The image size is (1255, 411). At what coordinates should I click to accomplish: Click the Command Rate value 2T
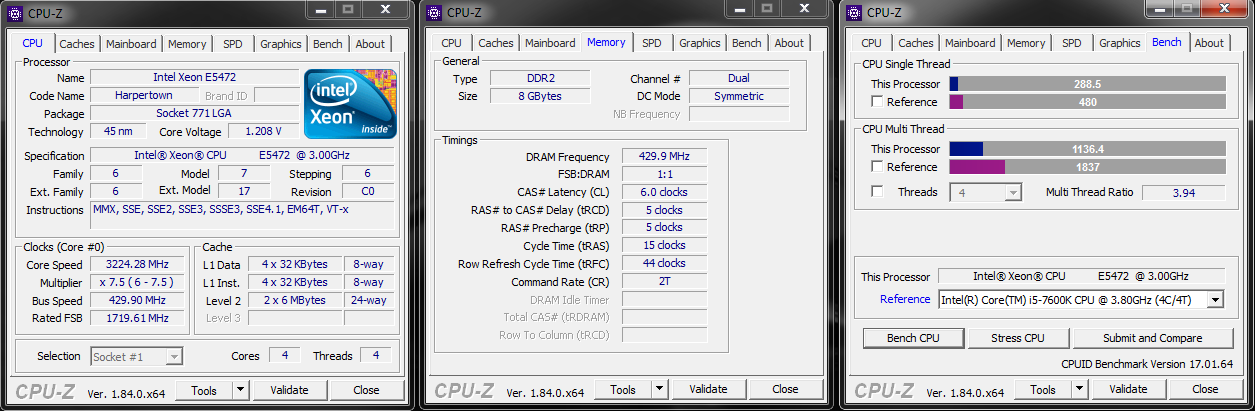tap(664, 282)
